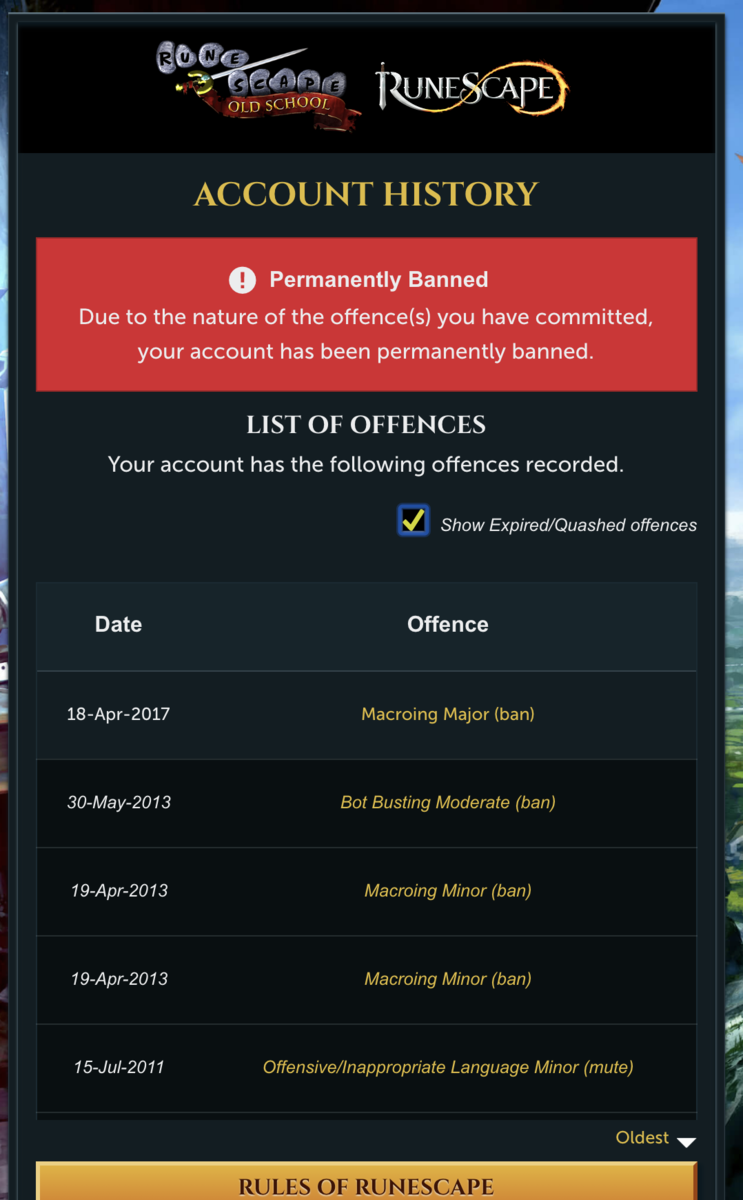The height and width of the screenshot is (1200, 743).
Task: Open the Bot Busting Moderate (ban) offence
Action: point(448,802)
